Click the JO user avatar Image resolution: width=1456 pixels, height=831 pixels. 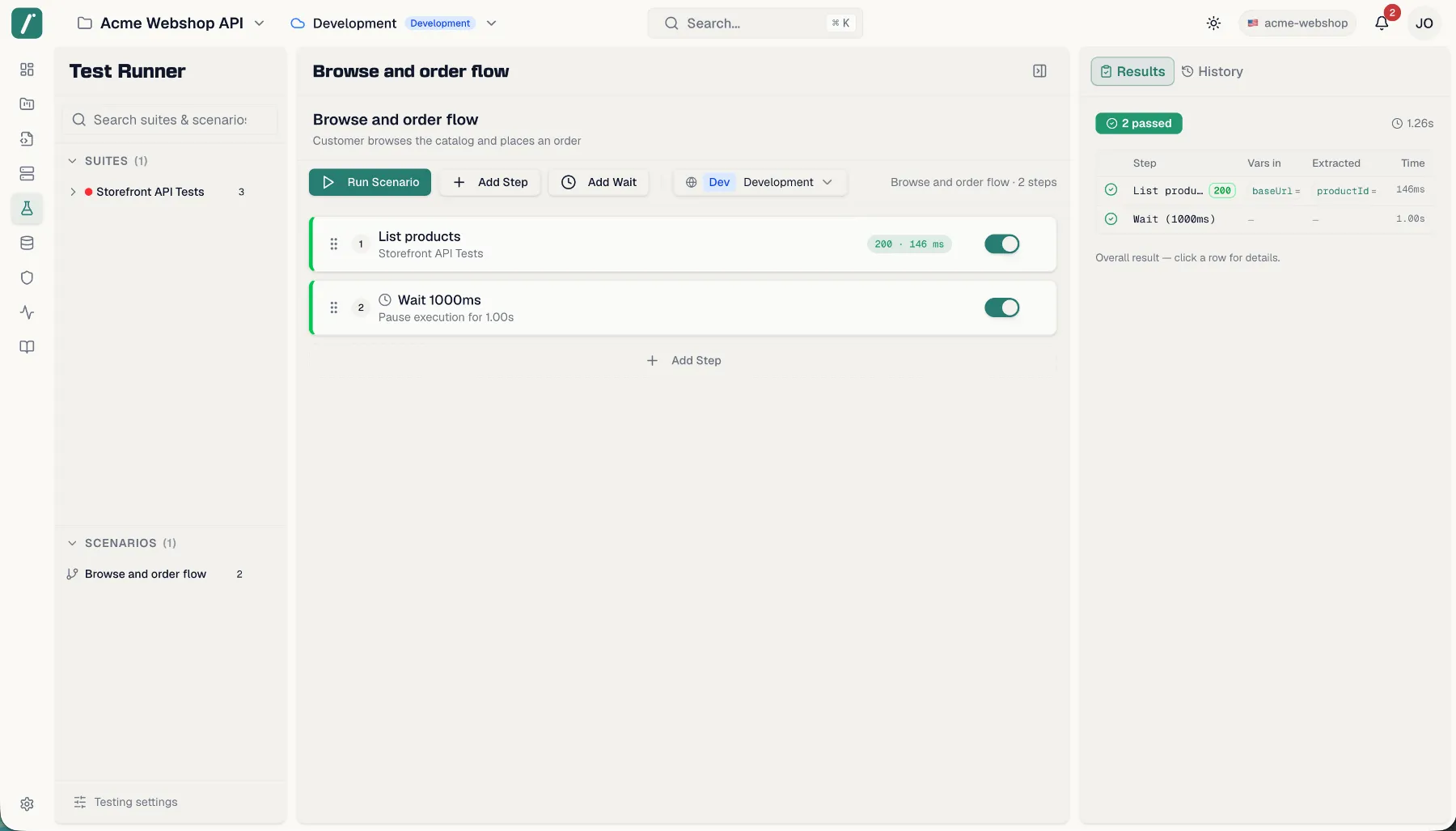[x=1424, y=23]
